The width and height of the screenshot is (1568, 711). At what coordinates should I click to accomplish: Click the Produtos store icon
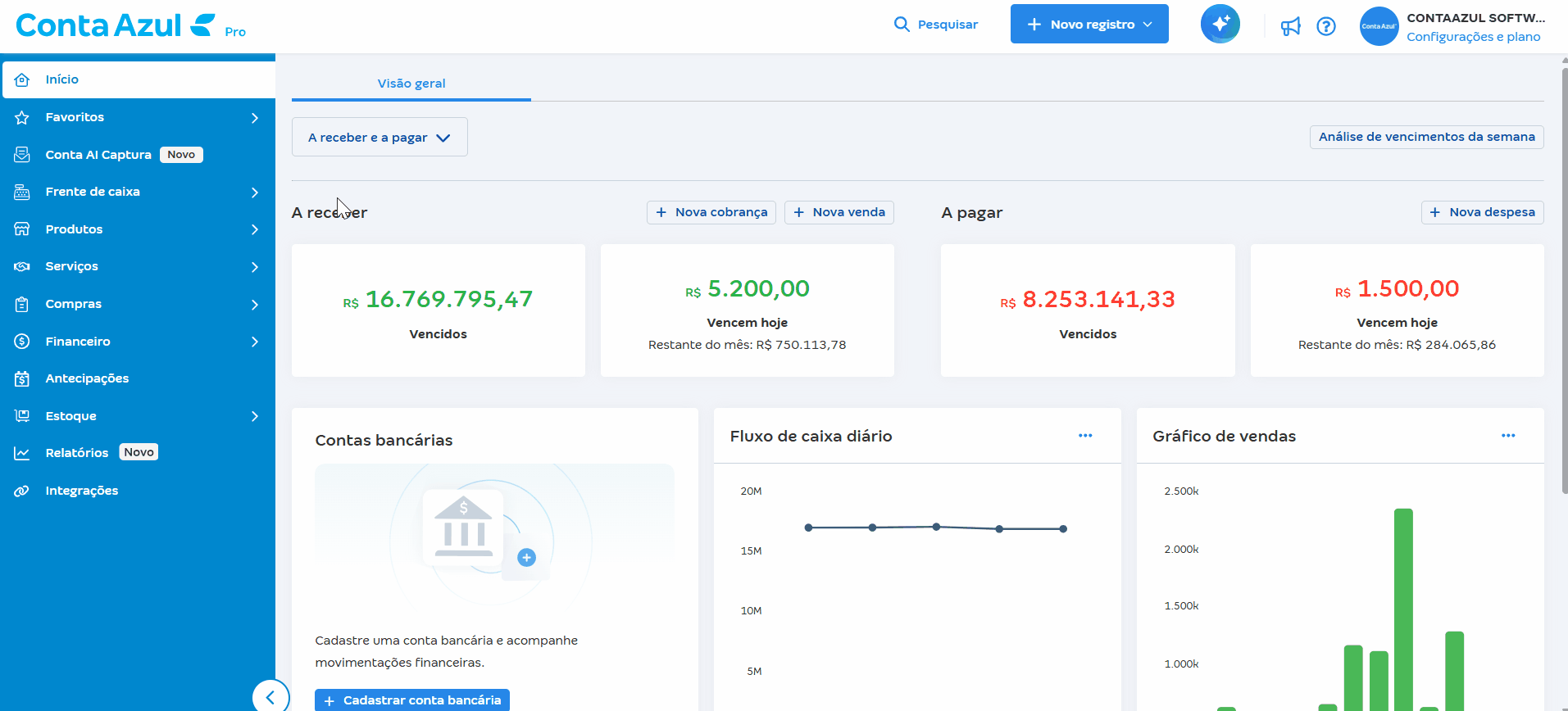tap(22, 229)
